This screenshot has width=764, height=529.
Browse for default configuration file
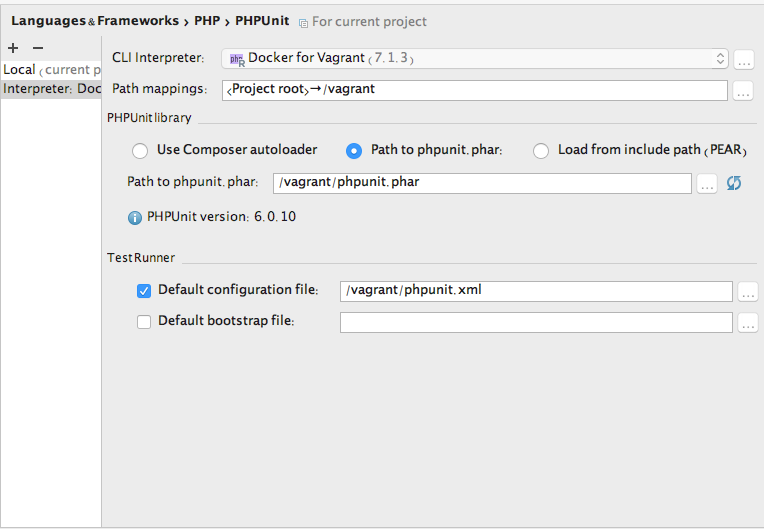click(748, 291)
